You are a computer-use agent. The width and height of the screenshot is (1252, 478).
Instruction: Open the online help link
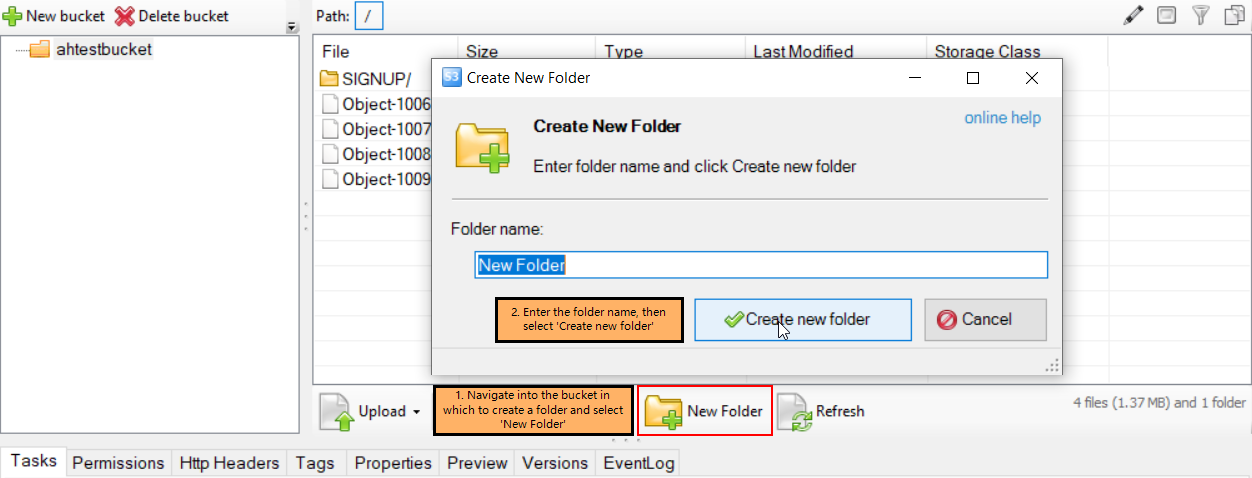tap(1002, 118)
